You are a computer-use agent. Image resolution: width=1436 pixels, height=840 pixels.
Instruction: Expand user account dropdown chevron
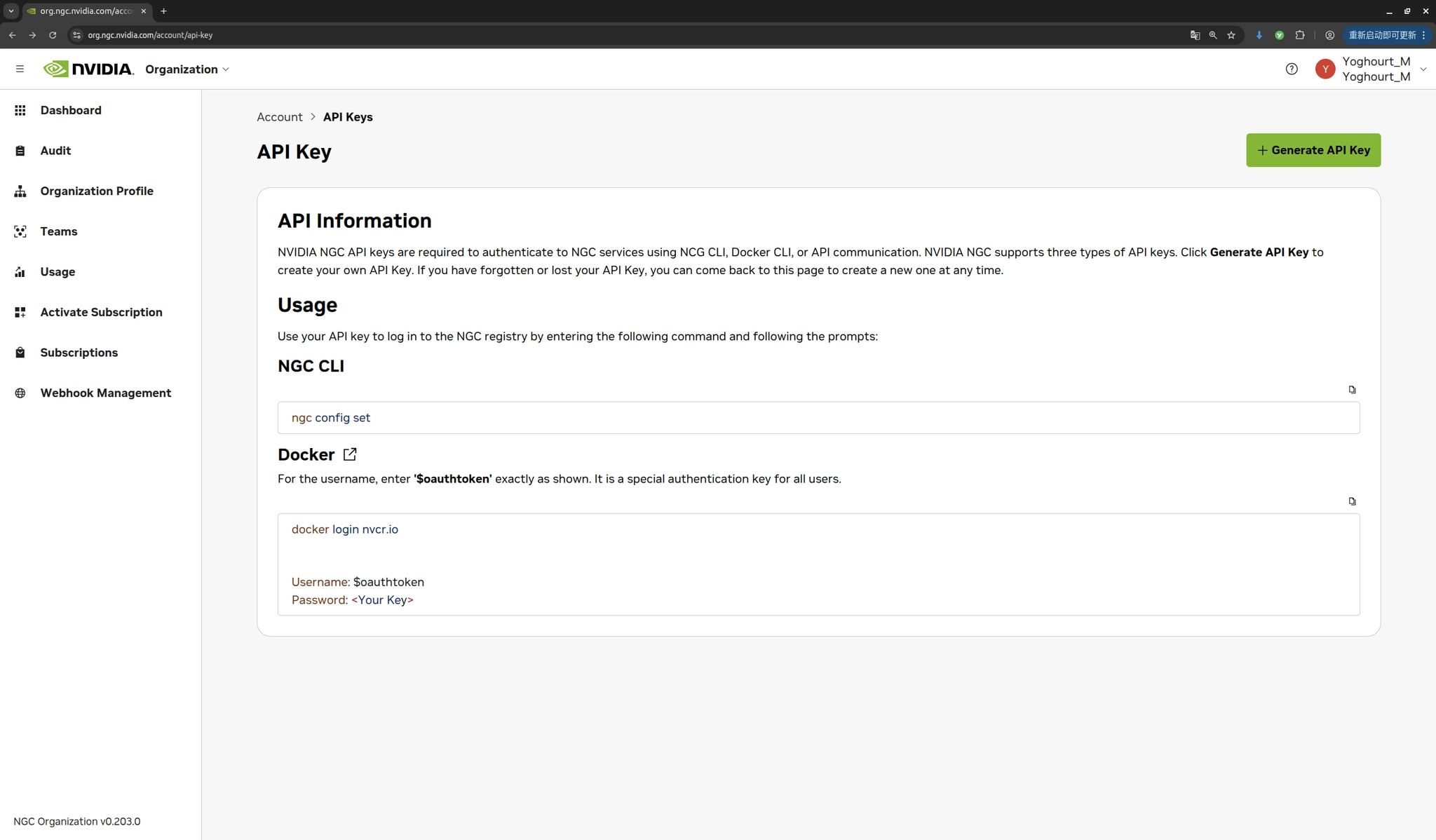pos(1423,69)
